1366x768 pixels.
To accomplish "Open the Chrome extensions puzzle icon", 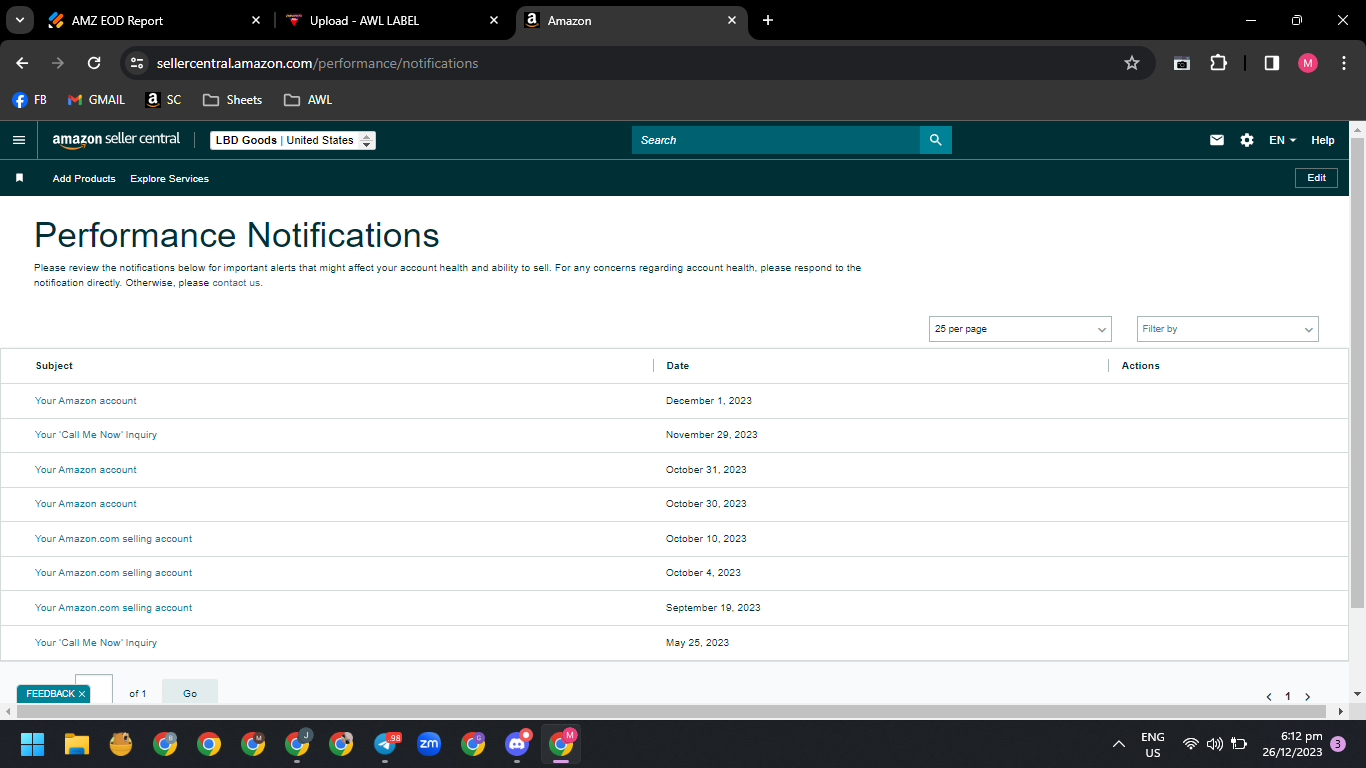I will click(x=1218, y=63).
